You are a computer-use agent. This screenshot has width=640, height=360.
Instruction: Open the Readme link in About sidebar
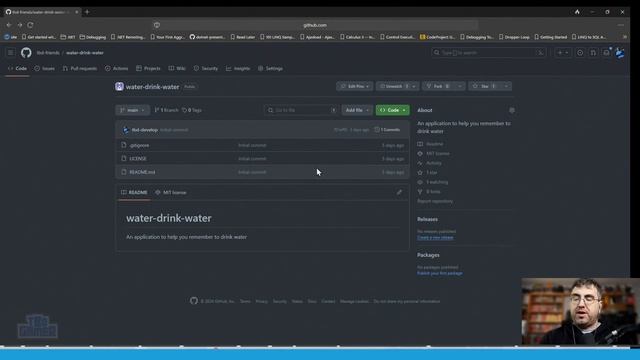pos(434,144)
